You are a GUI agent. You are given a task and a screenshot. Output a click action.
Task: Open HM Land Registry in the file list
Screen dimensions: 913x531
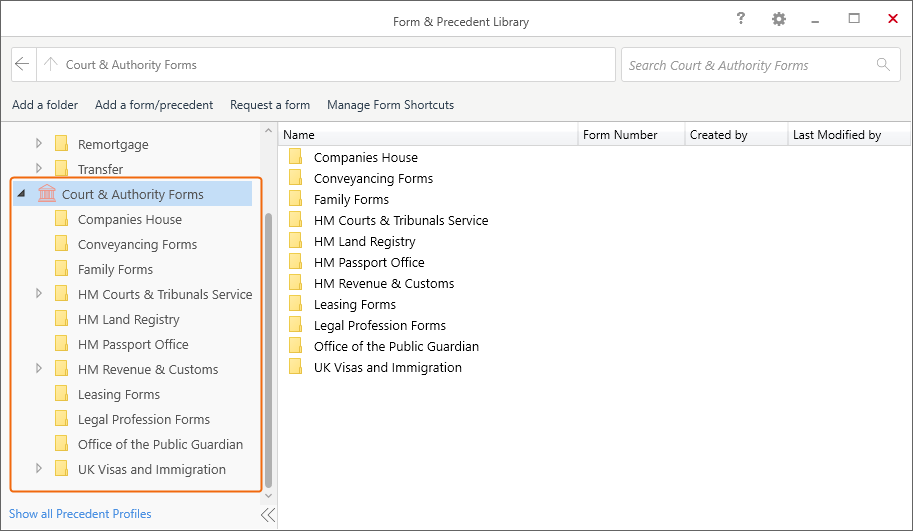pos(365,241)
